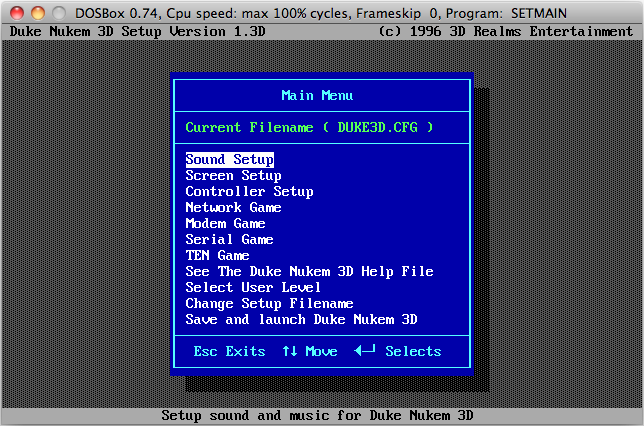Click the up-down arrows Move hint
The width and height of the screenshot is (644, 426).
coord(310,352)
